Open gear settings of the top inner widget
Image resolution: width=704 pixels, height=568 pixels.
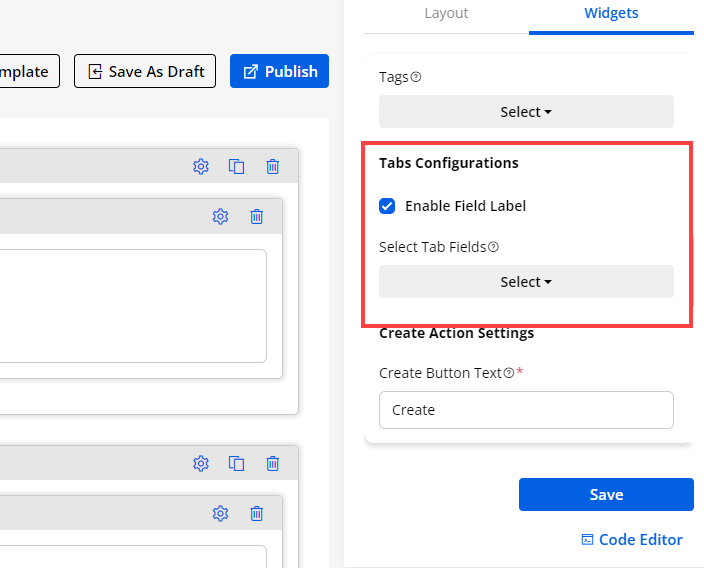pos(220,216)
